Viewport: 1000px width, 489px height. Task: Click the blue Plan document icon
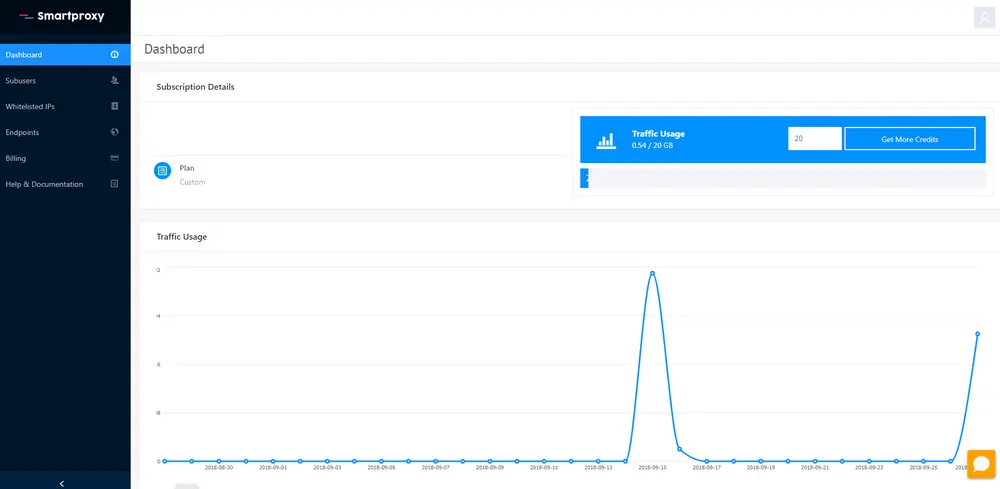(162, 171)
